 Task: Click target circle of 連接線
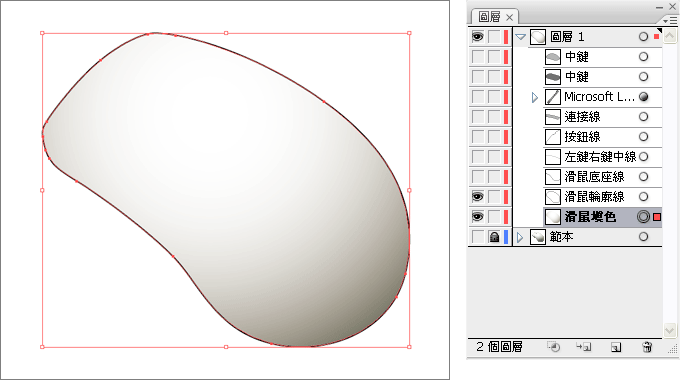tap(644, 117)
